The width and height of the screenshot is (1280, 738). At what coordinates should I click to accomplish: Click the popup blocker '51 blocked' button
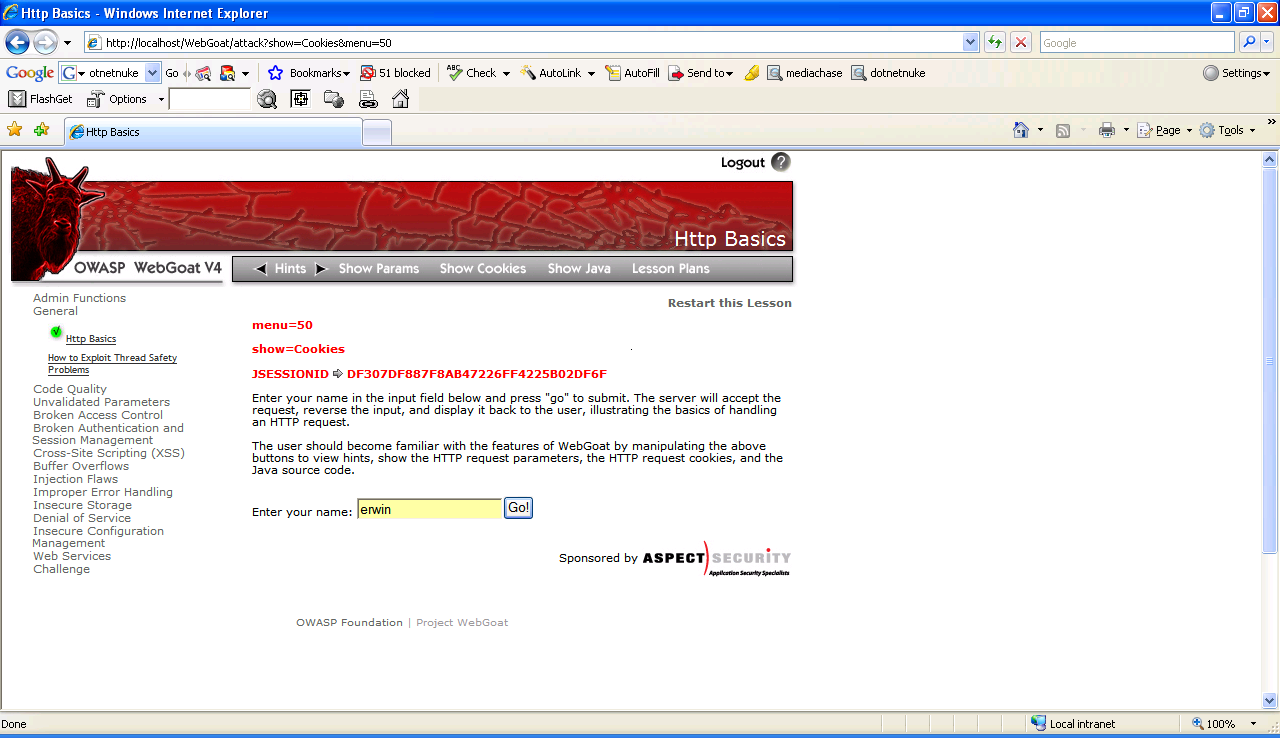(395, 73)
